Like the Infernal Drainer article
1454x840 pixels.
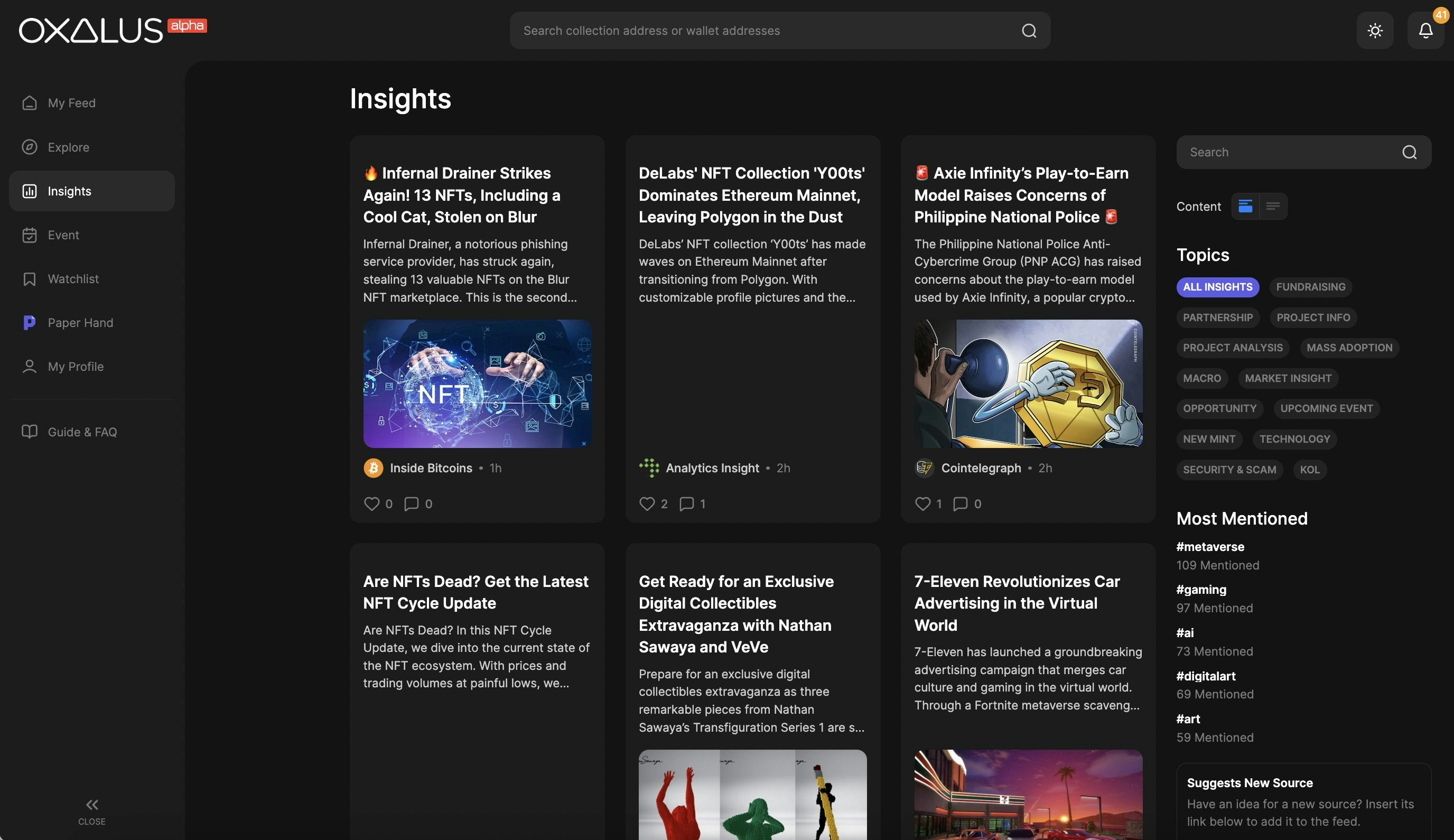tap(371, 503)
